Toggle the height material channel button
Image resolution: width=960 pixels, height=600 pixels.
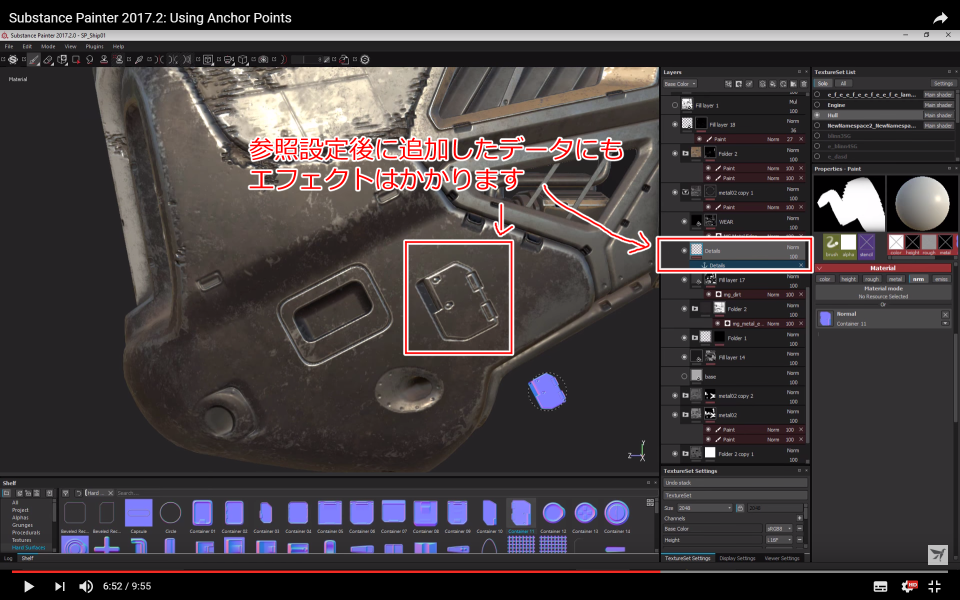849,279
